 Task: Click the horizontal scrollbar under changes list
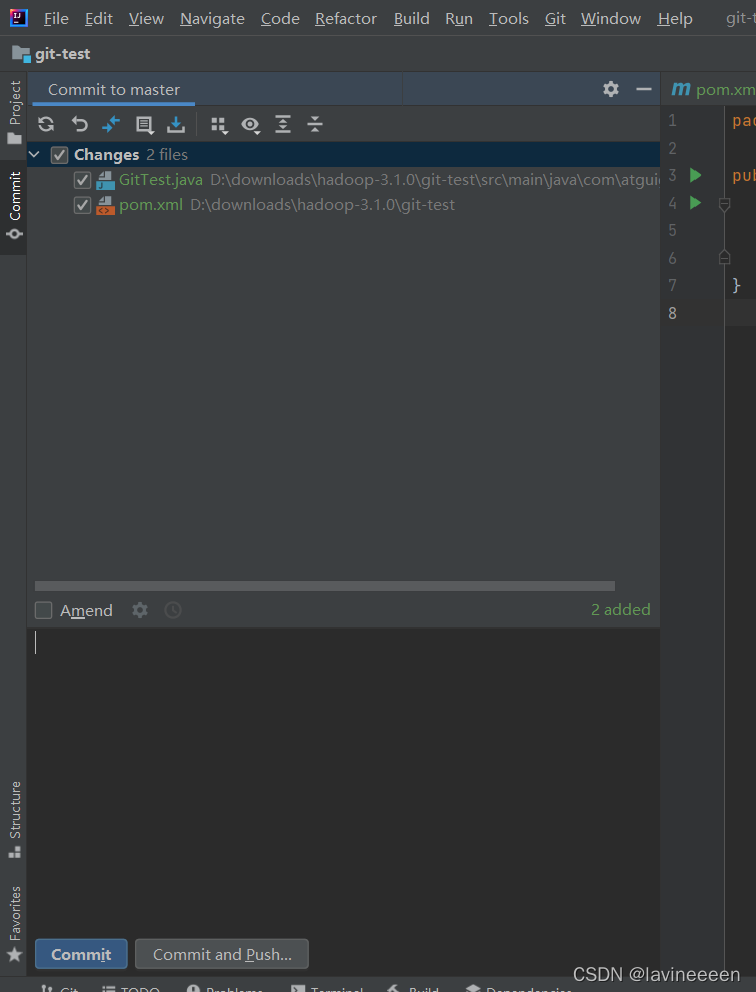click(325, 586)
